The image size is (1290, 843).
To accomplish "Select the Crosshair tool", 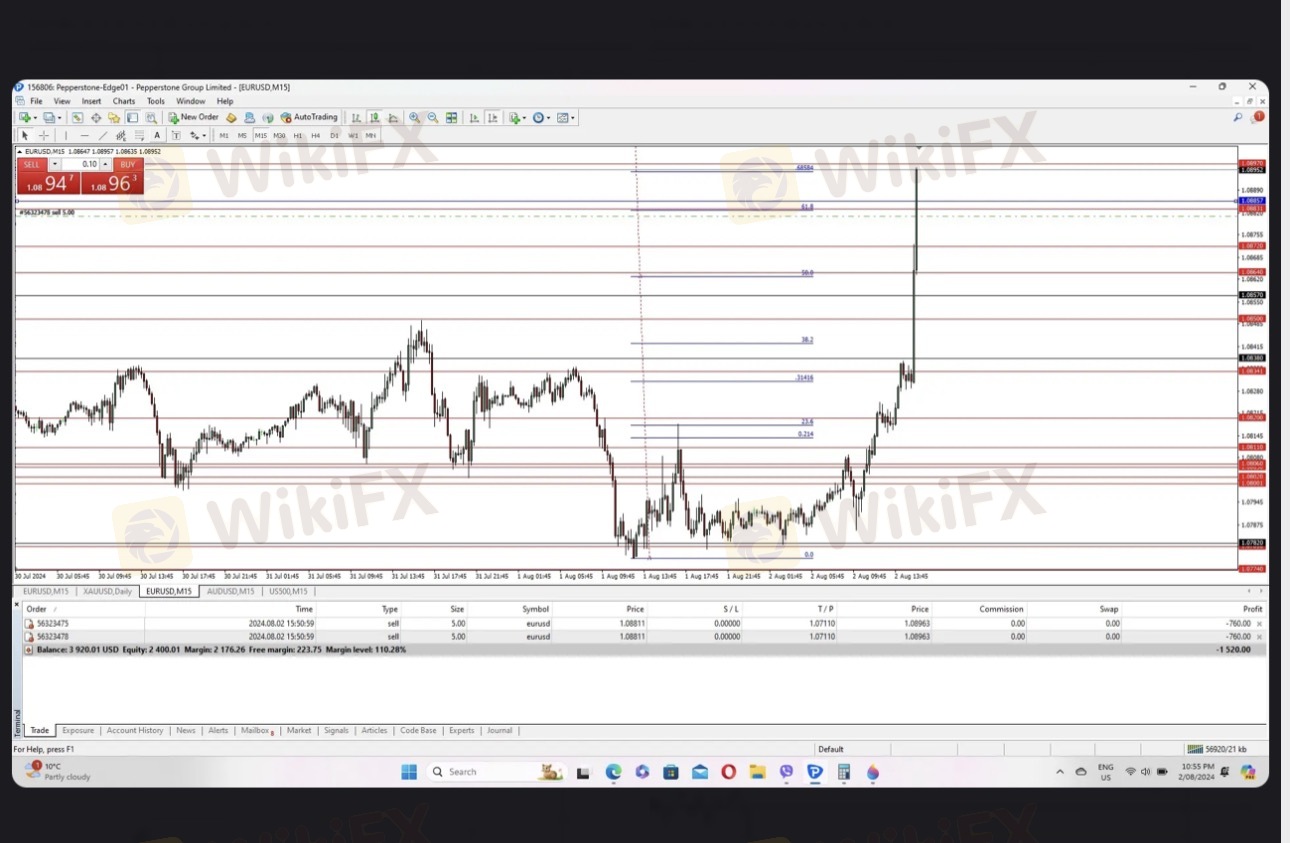I will [x=43, y=135].
